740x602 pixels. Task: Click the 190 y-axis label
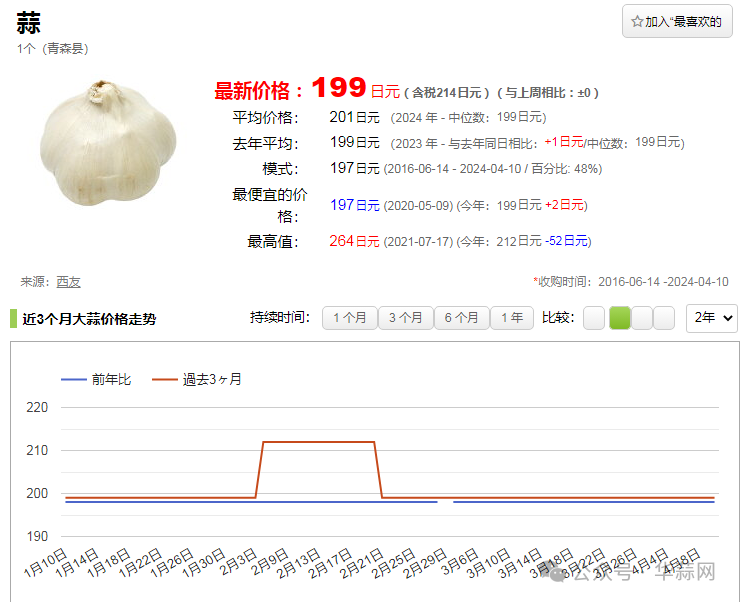pos(37,536)
